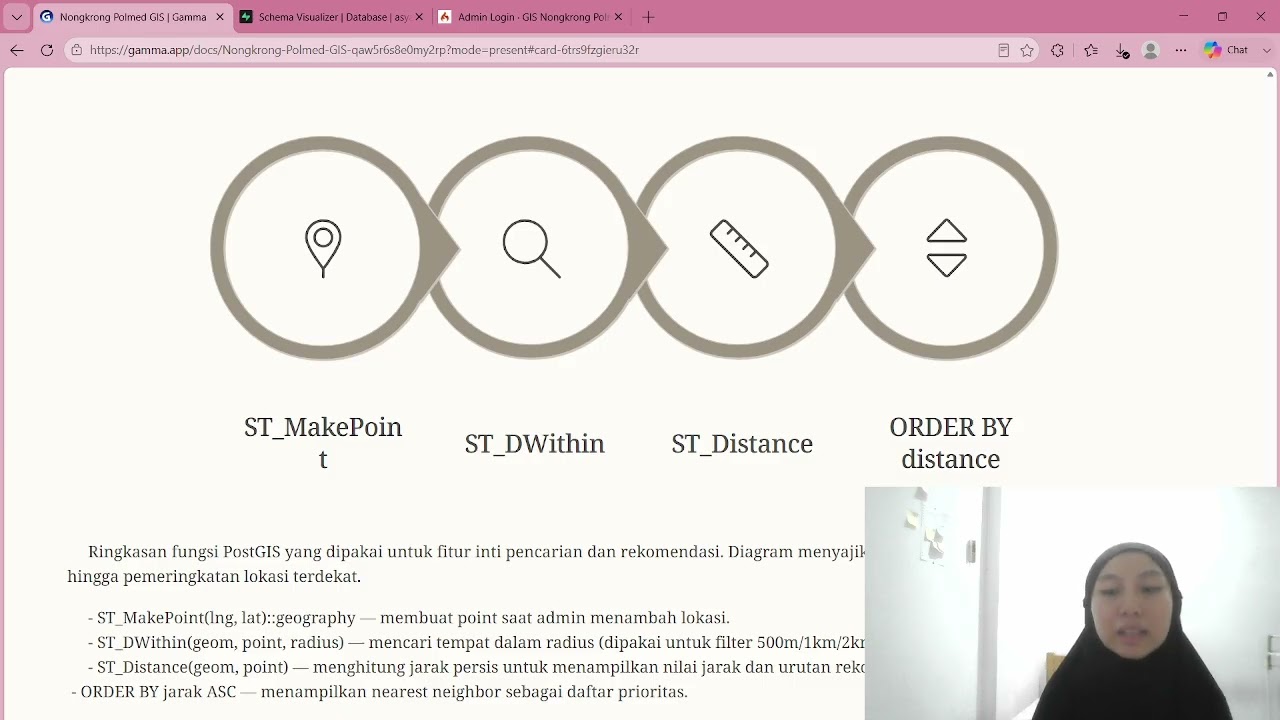Viewport: 1280px width, 720px height.
Task: Open the browser extensions menu
Action: [1057, 50]
